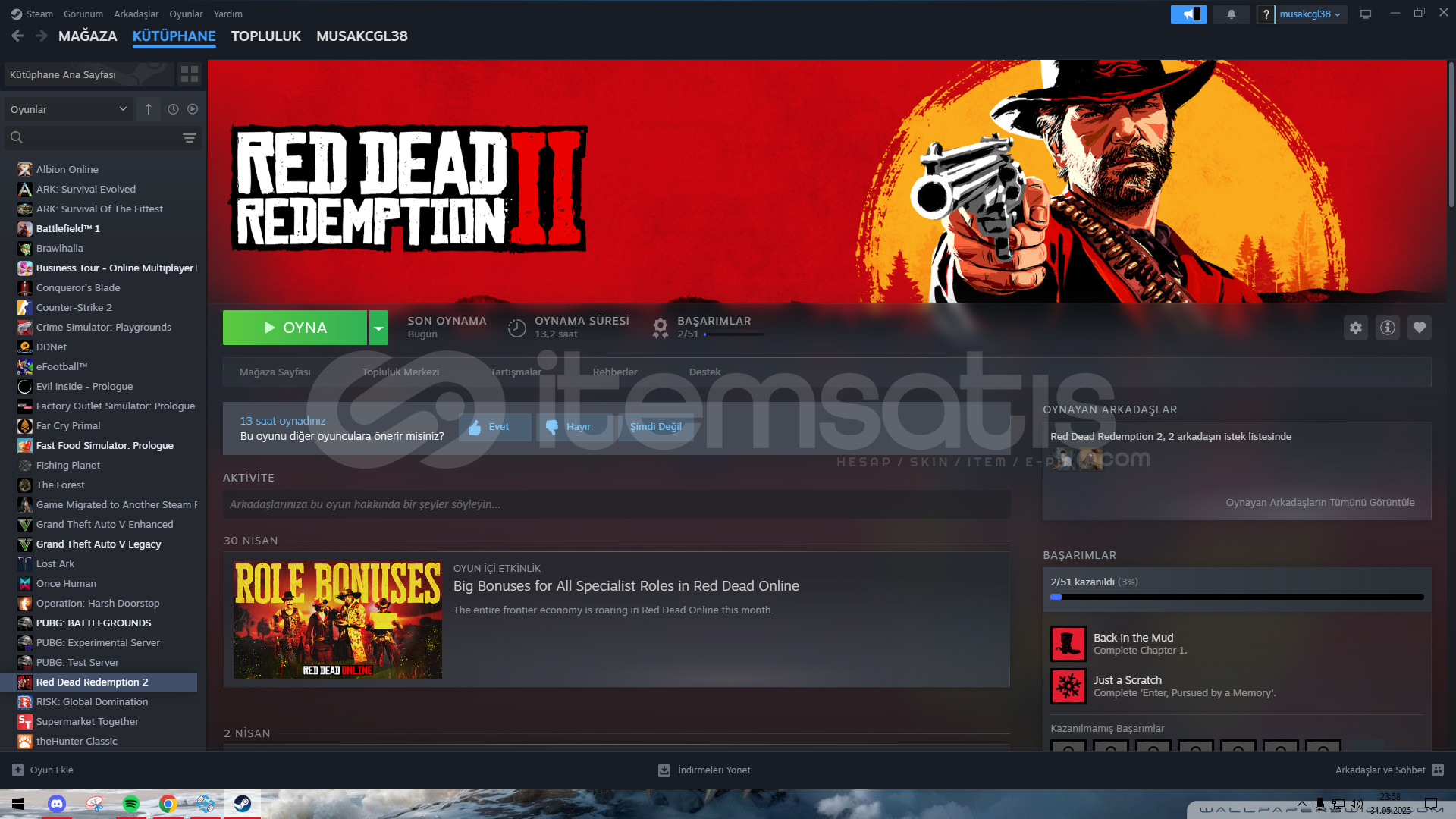Add Red Dead Redemption 2 to favorites heart
This screenshot has width=1456, height=819.
click(x=1420, y=328)
